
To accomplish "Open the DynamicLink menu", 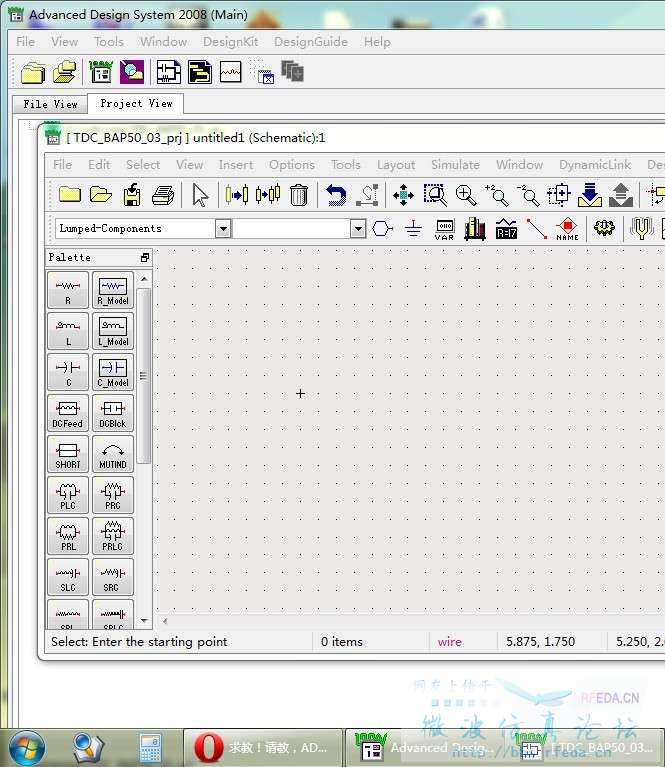I will point(595,165).
